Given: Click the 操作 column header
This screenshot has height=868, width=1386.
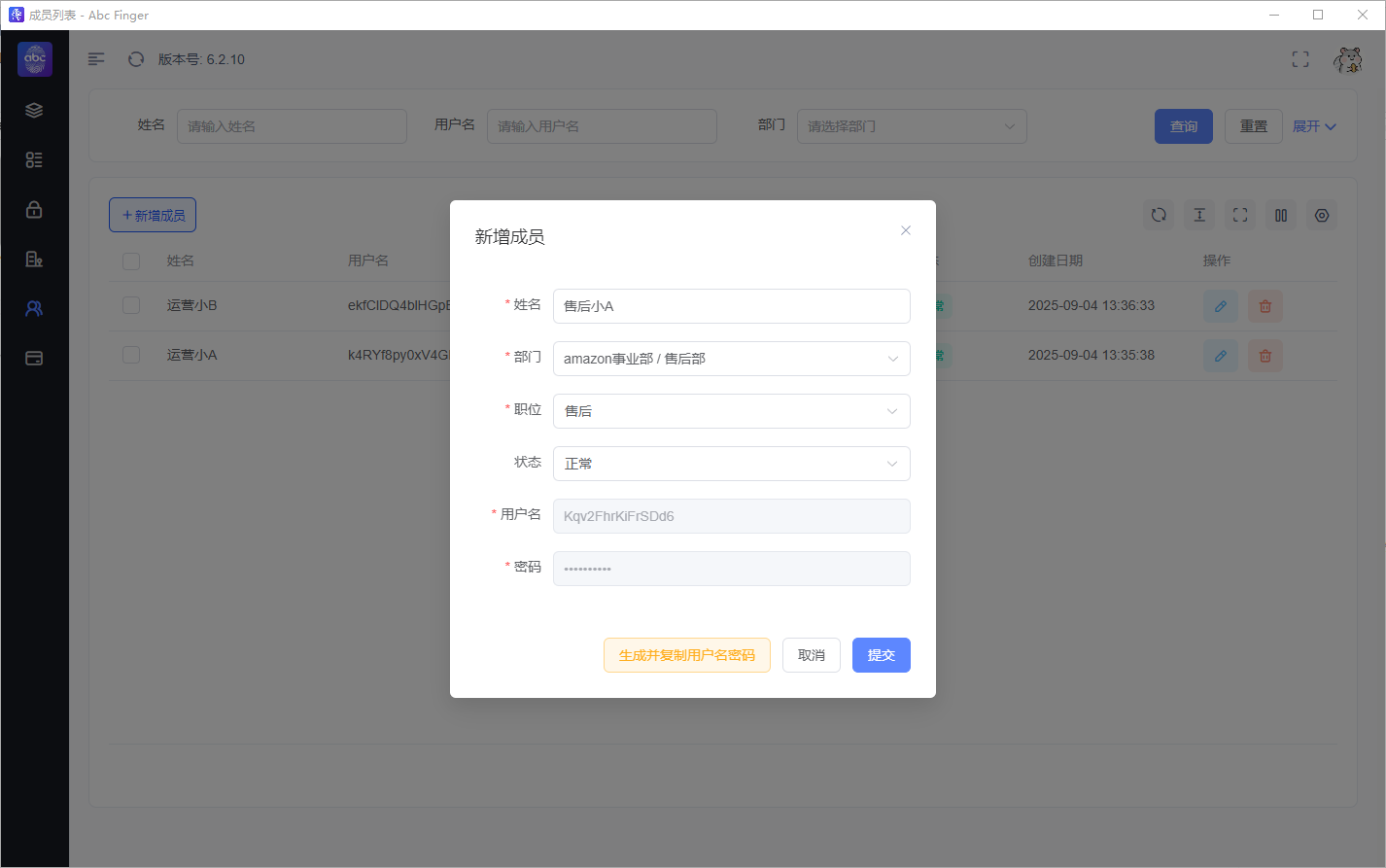Looking at the screenshot, I should click(1217, 260).
